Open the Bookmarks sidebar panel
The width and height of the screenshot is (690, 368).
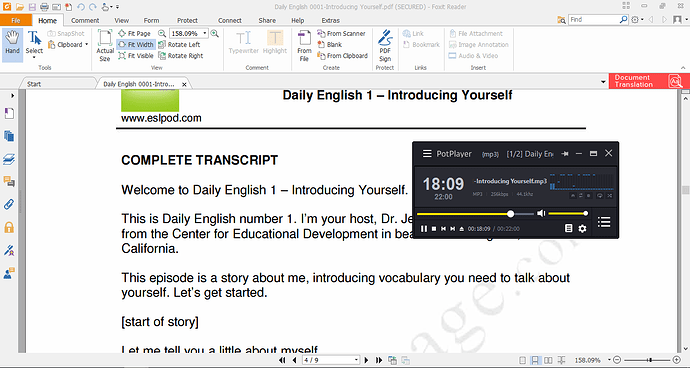tap(9, 114)
